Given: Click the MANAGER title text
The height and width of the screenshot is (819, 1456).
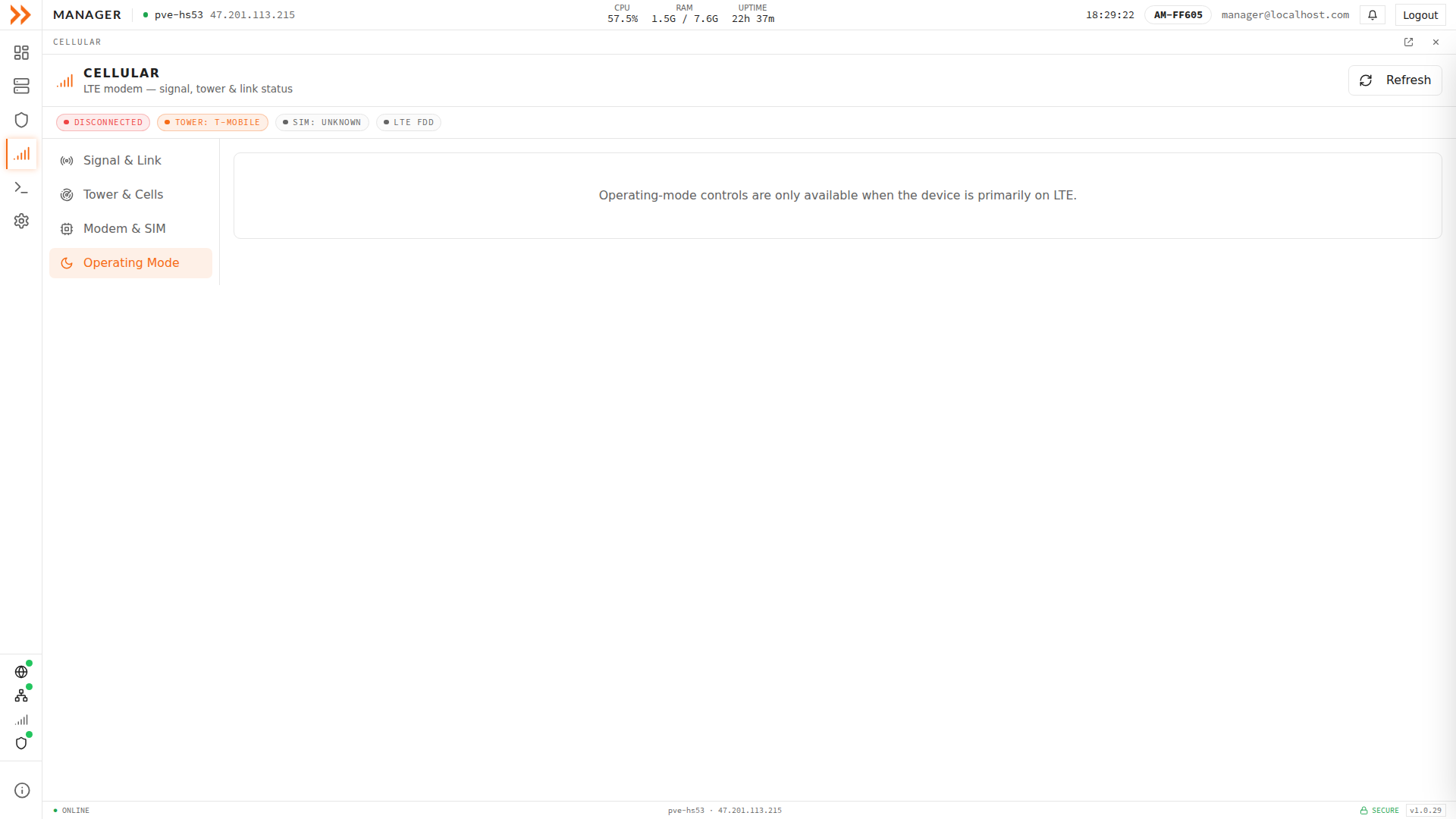Looking at the screenshot, I should (87, 15).
